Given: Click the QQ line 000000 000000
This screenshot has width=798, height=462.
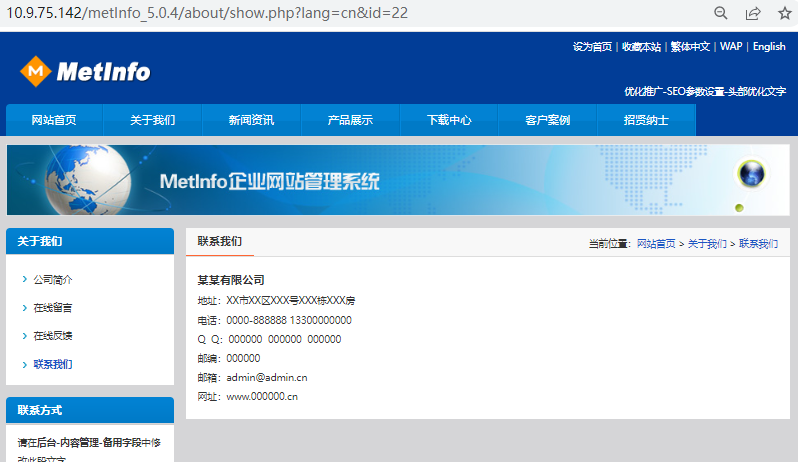Looking at the screenshot, I should pyautogui.click(x=269, y=339).
